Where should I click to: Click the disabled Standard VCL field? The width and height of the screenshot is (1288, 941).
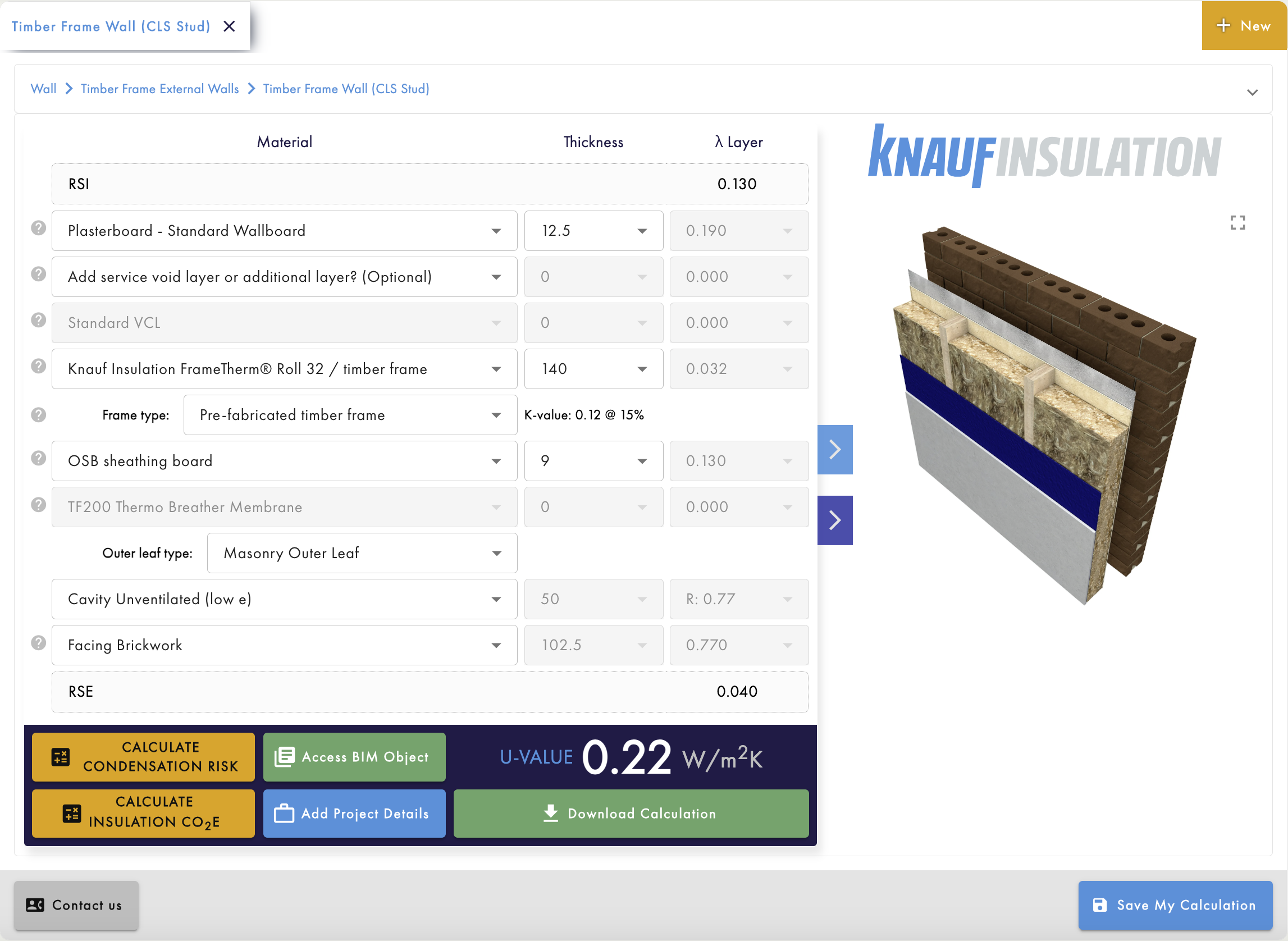click(284, 323)
